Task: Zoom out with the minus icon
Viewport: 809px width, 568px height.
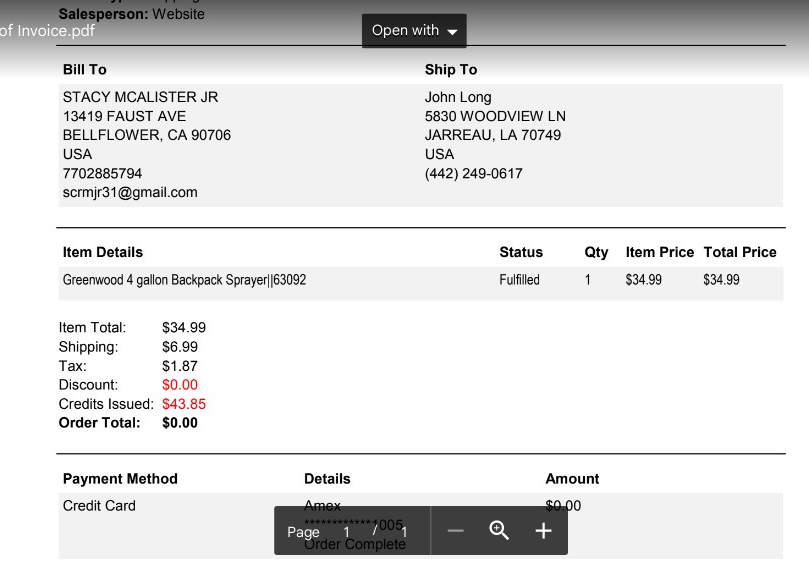Action: click(455, 531)
